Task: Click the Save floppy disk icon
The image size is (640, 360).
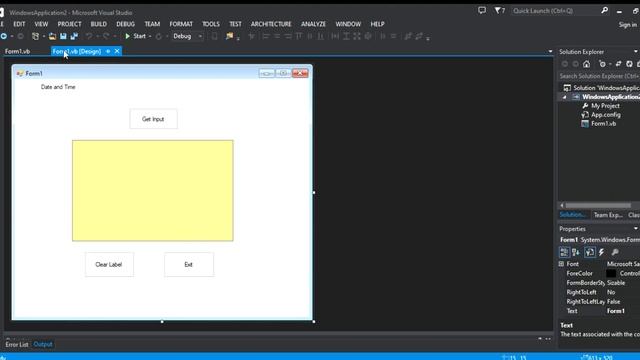Action: coord(63,36)
